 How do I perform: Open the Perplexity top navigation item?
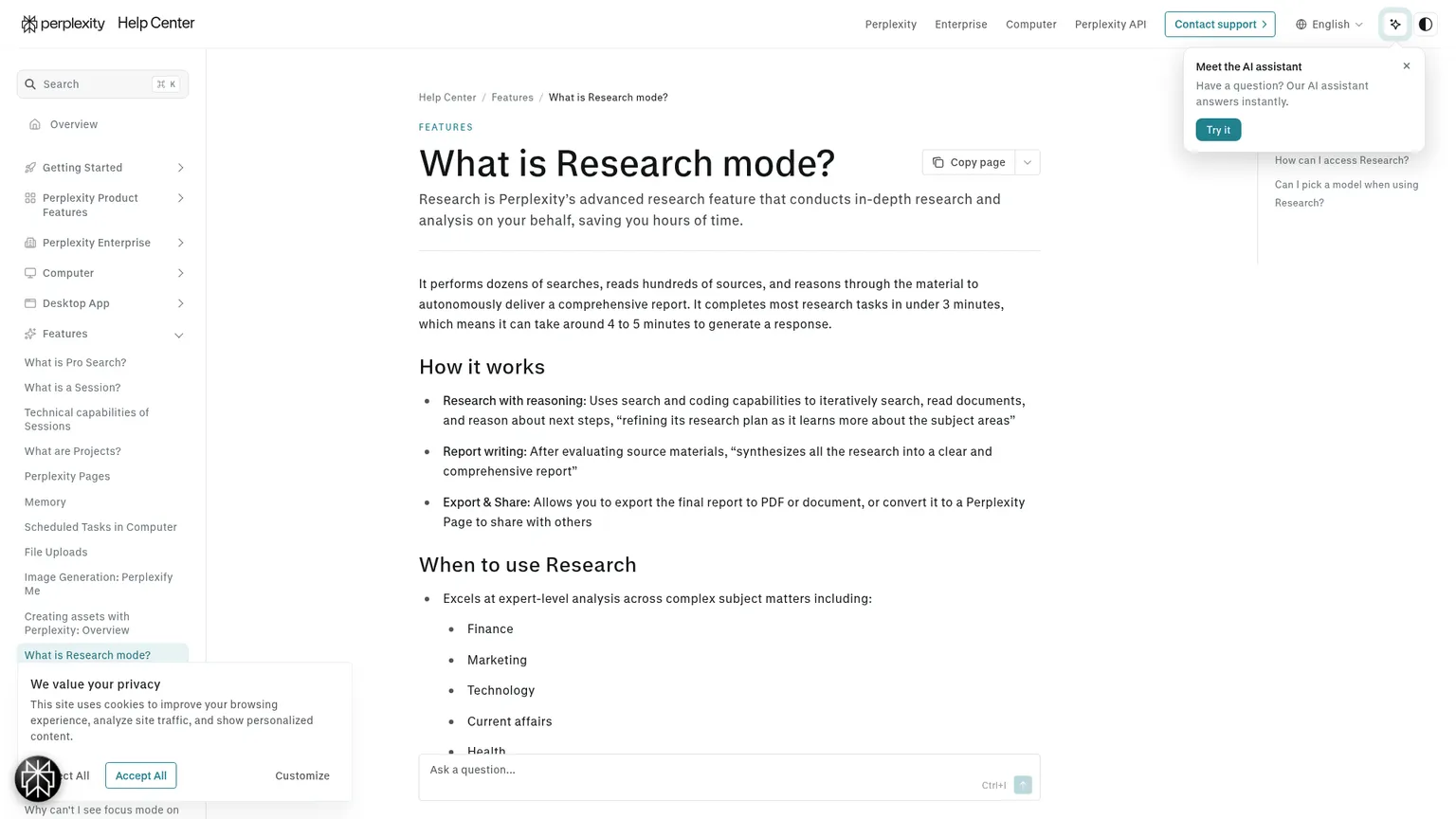[890, 25]
